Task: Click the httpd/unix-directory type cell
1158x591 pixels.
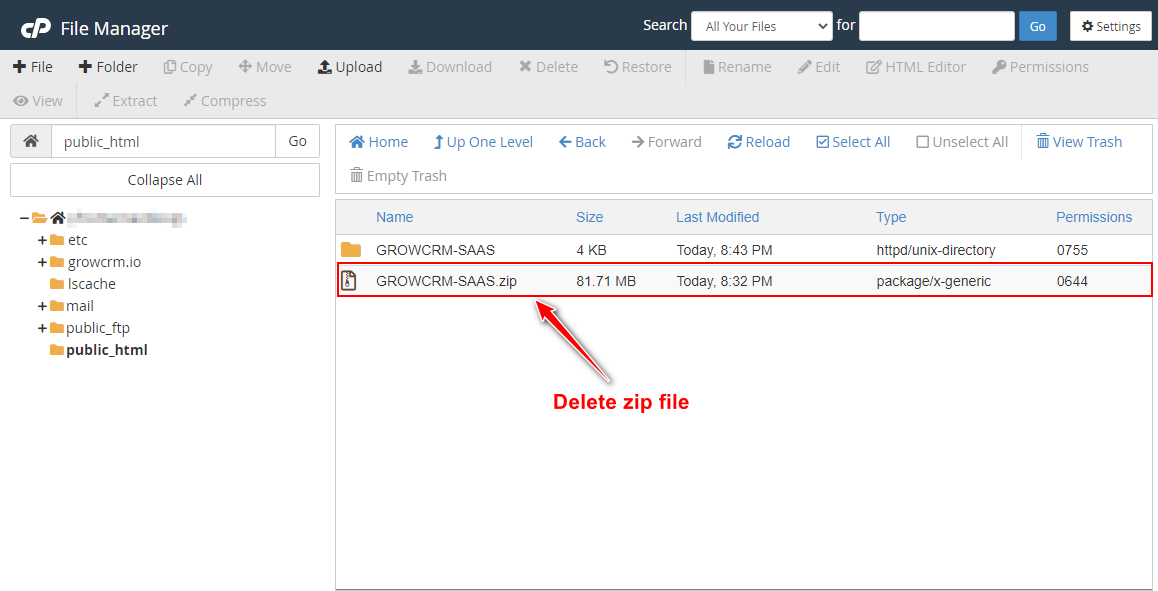Action: tap(936, 250)
